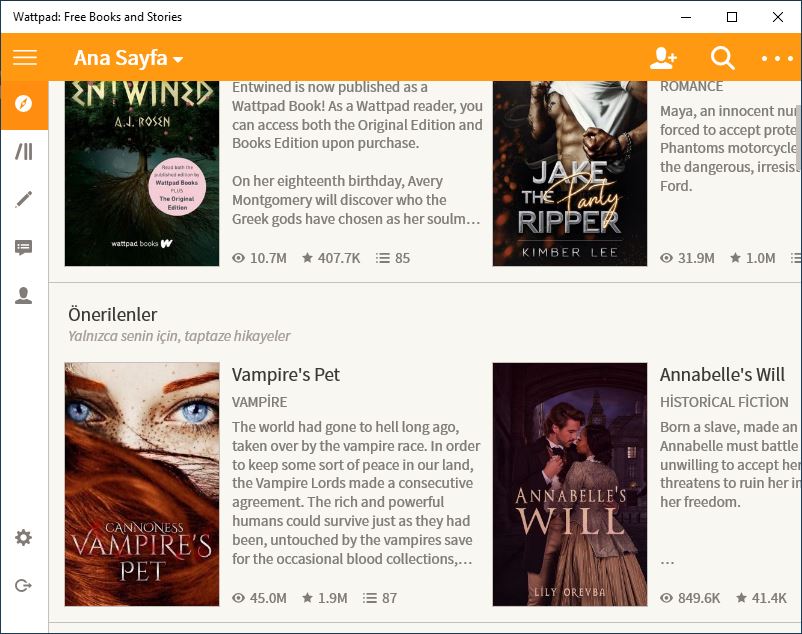Open Settings gear icon
This screenshot has height=634, width=802.
(24, 537)
